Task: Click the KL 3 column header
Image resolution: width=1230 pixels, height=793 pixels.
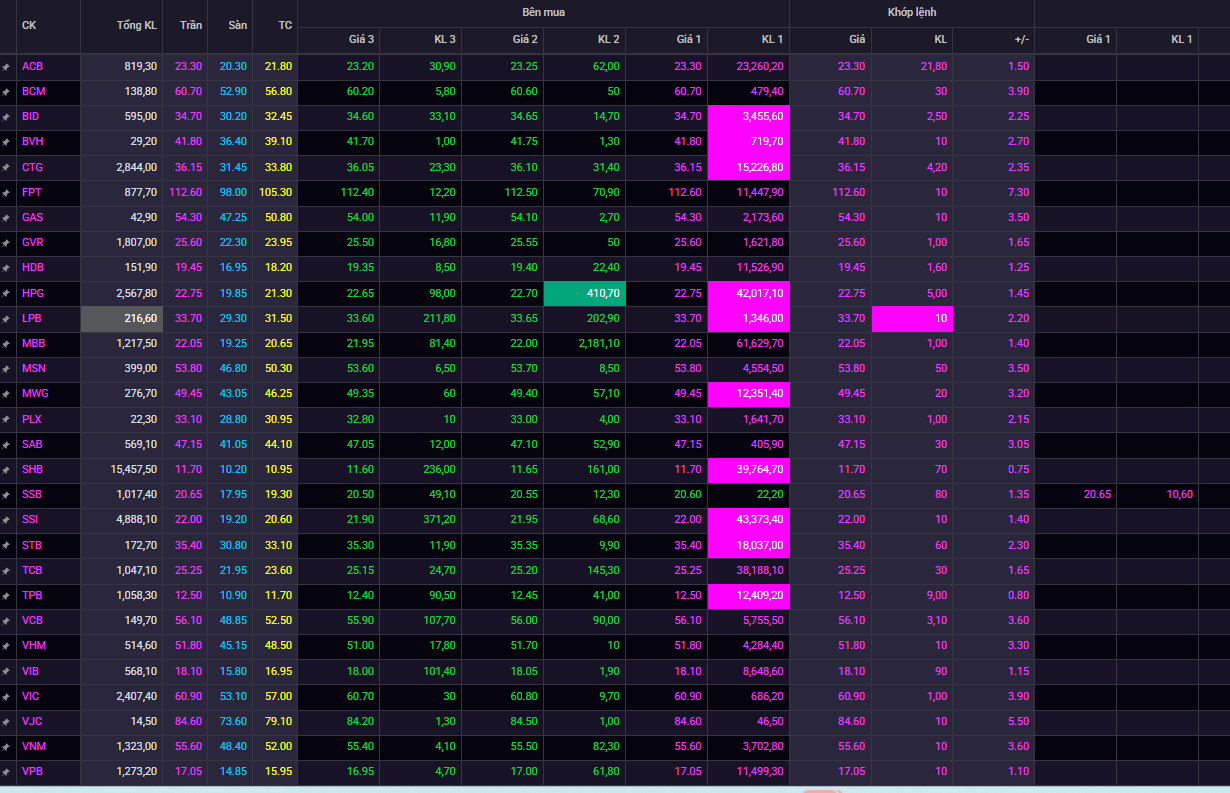Action: [x=445, y=39]
